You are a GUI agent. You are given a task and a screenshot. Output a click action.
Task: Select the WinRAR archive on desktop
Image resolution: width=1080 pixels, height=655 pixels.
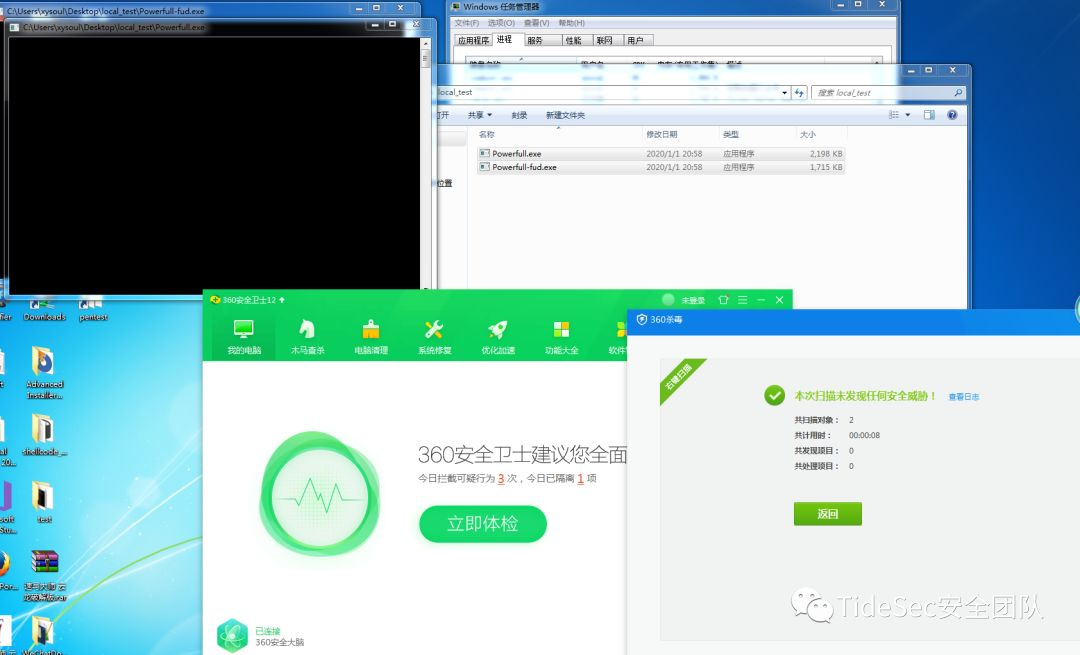tap(45, 575)
